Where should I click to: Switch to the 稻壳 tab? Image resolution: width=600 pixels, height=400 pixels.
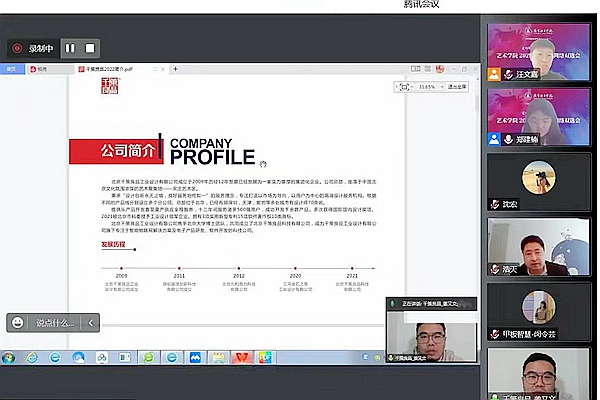pyautogui.click(x=46, y=69)
